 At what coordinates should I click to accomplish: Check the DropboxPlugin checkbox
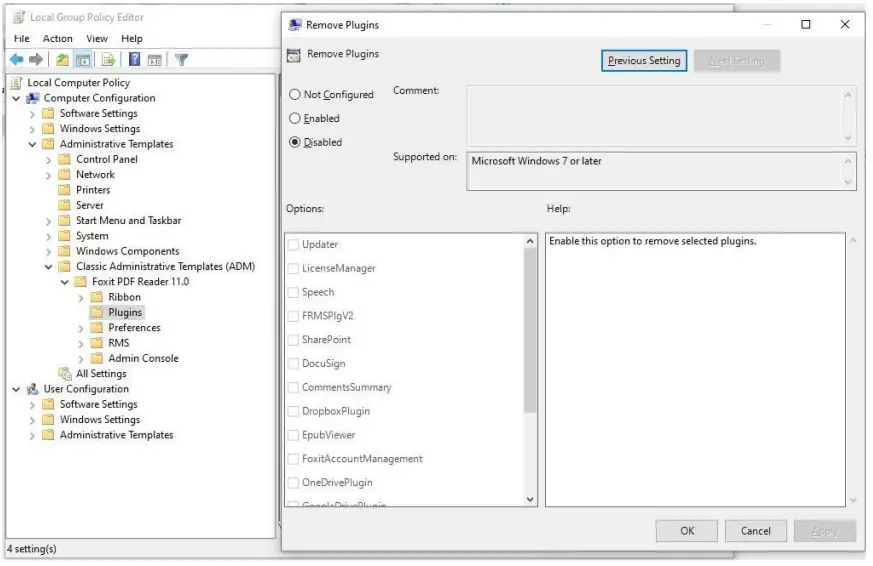click(x=293, y=412)
